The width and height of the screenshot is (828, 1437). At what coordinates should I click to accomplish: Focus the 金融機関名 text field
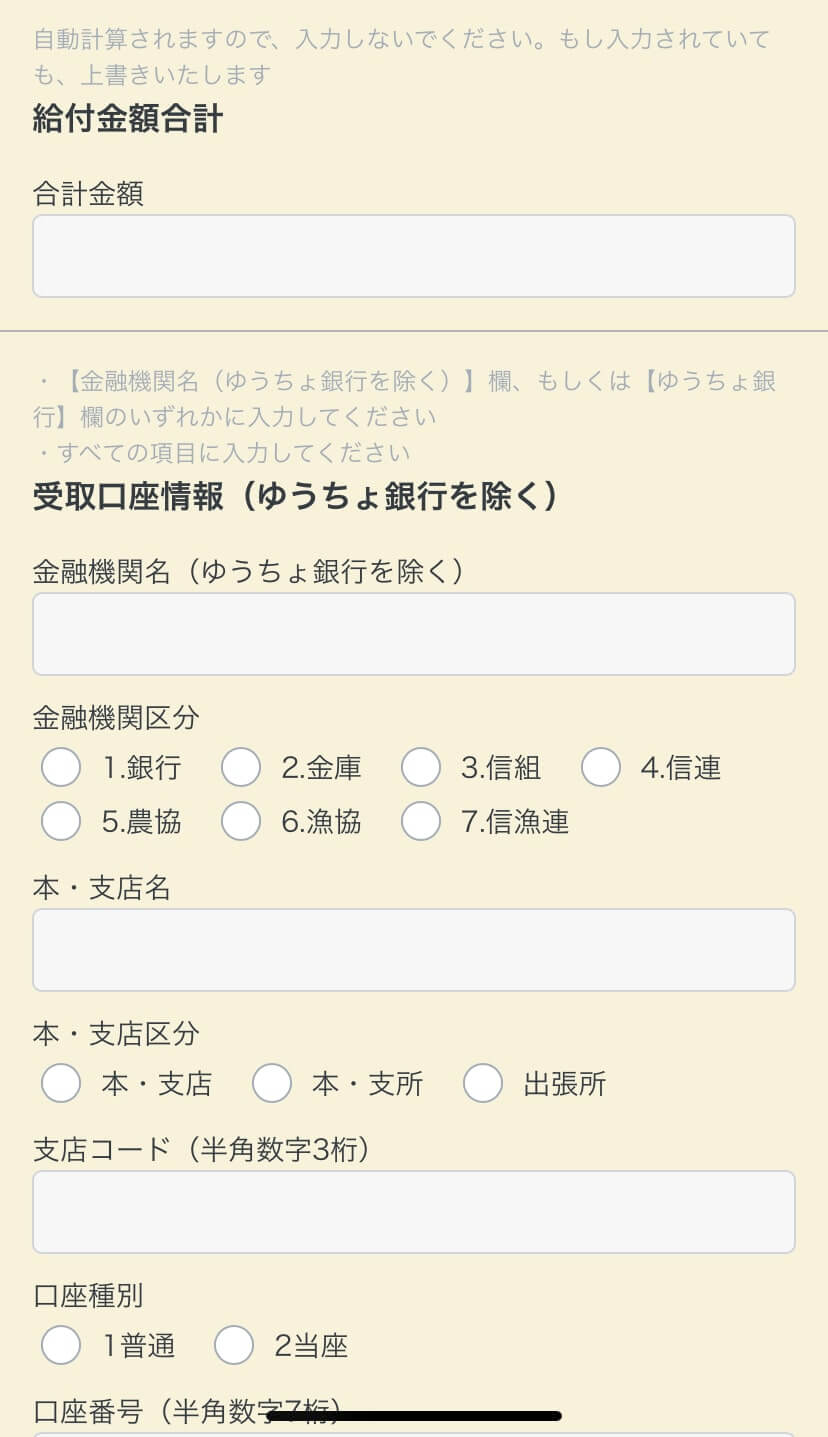414,634
